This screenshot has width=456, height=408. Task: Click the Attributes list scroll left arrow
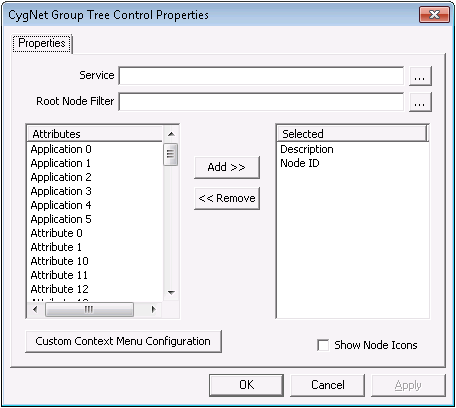click(x=35, y=309)
